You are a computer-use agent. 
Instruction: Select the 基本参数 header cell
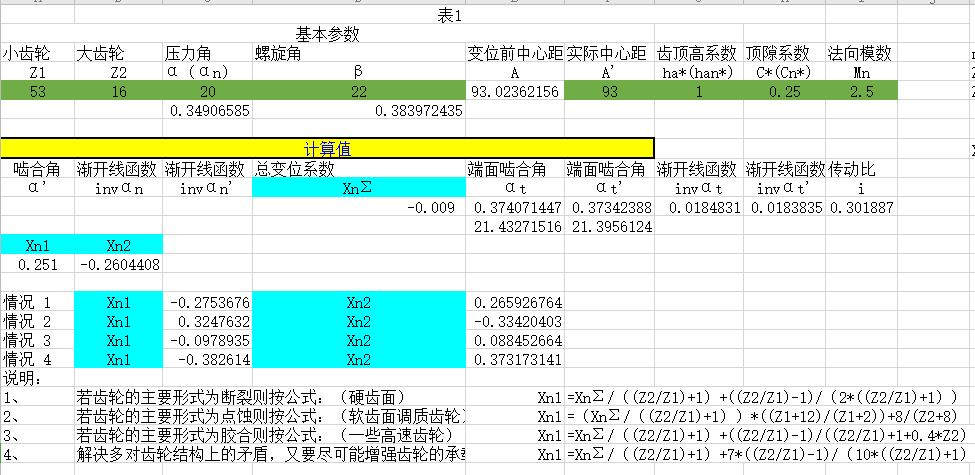[x=327, y=34]
